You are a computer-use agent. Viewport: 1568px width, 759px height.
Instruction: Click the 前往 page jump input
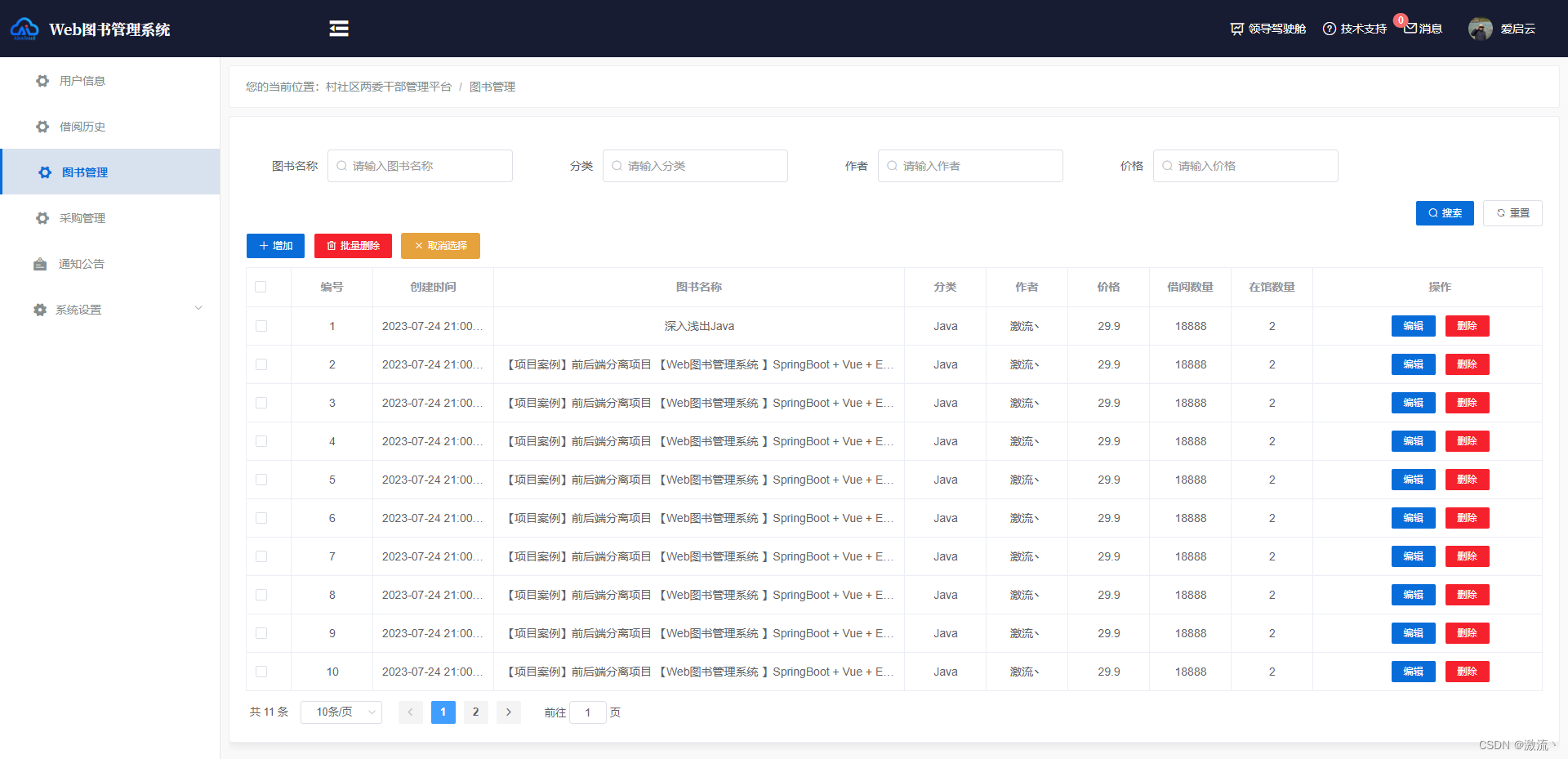tap(588, 712)
